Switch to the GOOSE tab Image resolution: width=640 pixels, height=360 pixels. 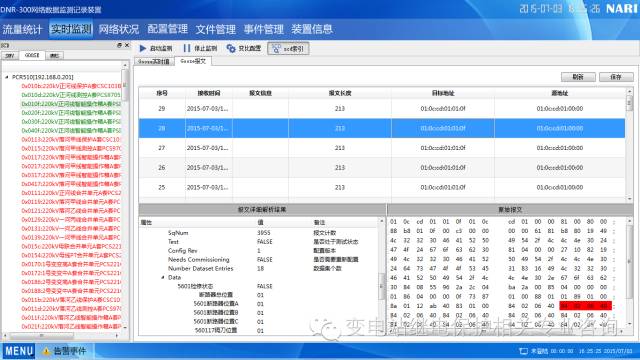point(32,55)
